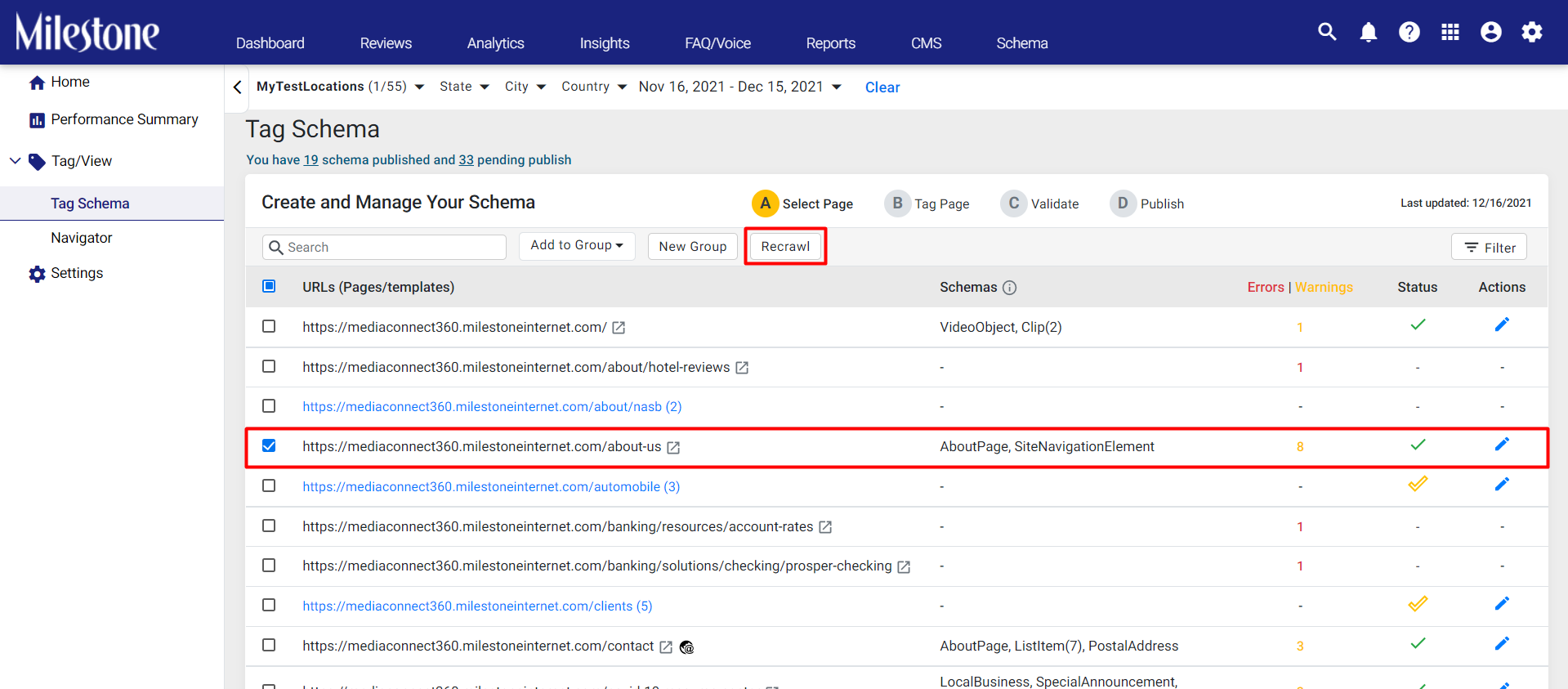Viewport: 1568px width, 689px height.
Task: Click green status checkmark in about-us row
Action: pyautogui.click(x=1418, y=445)
